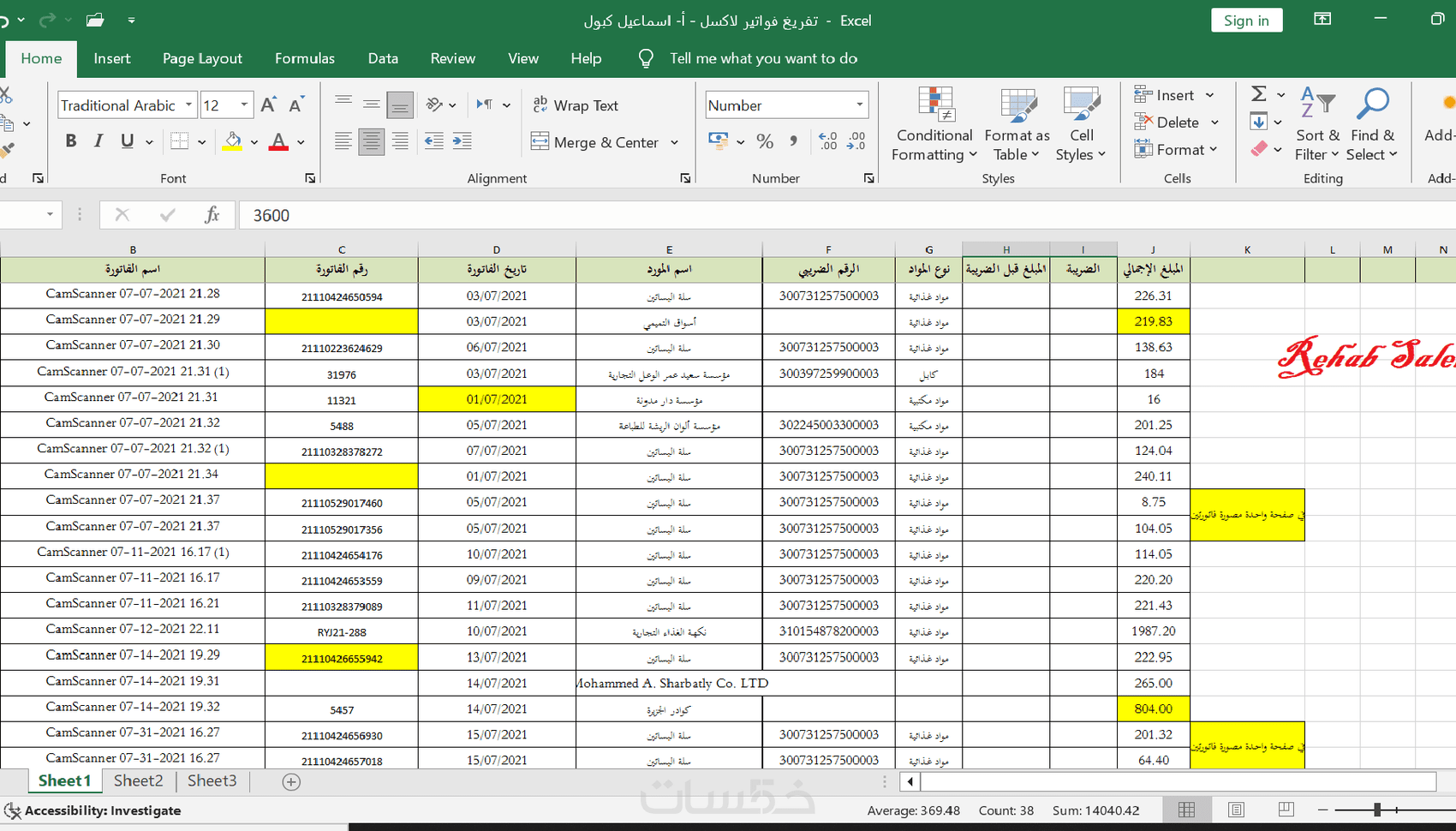This screenshot has width=1456, height=831.
Task: Switch to Sheet3 tab
Action: pos(212,780)
